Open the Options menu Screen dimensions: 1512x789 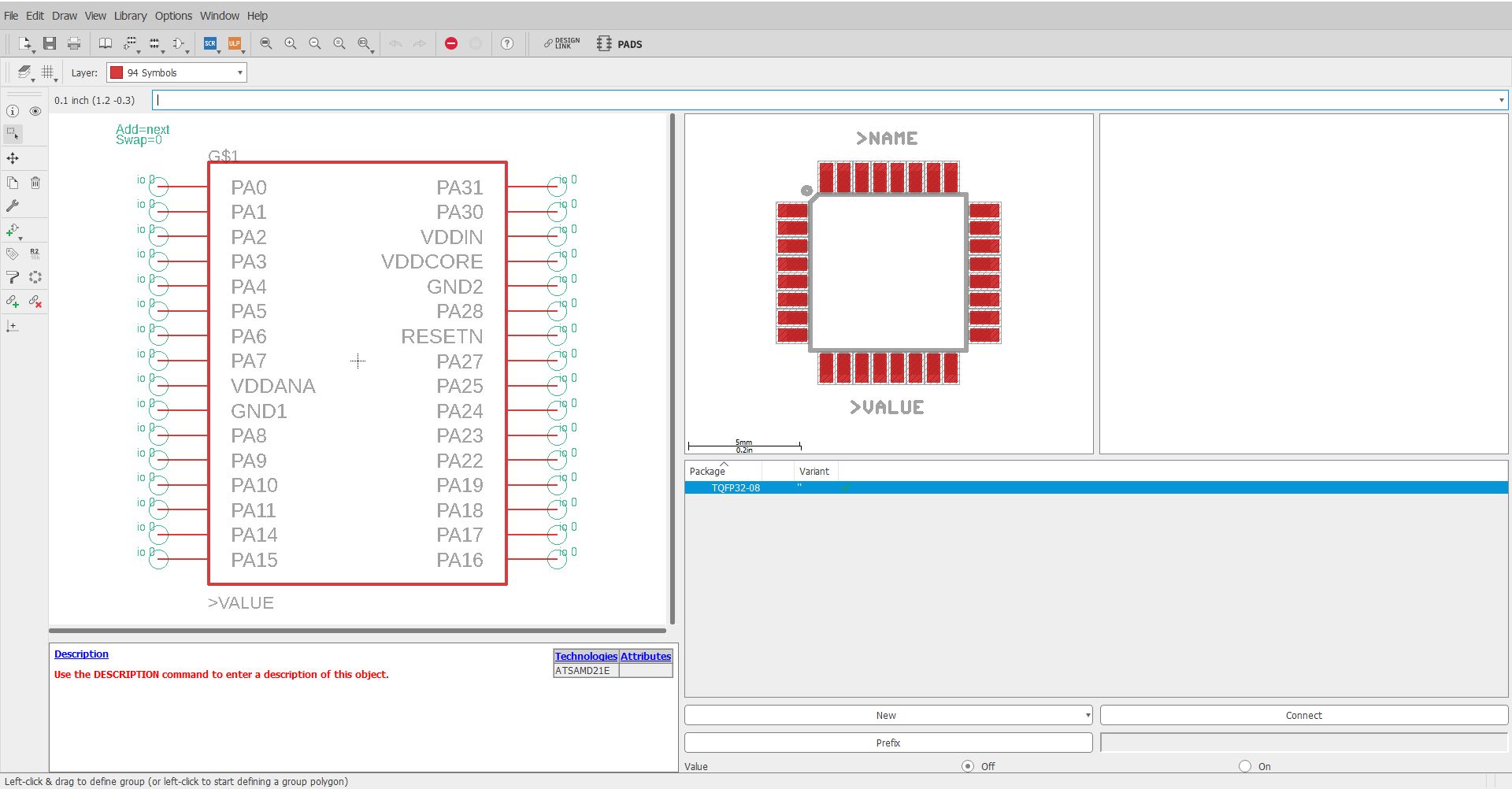[173, 15]
